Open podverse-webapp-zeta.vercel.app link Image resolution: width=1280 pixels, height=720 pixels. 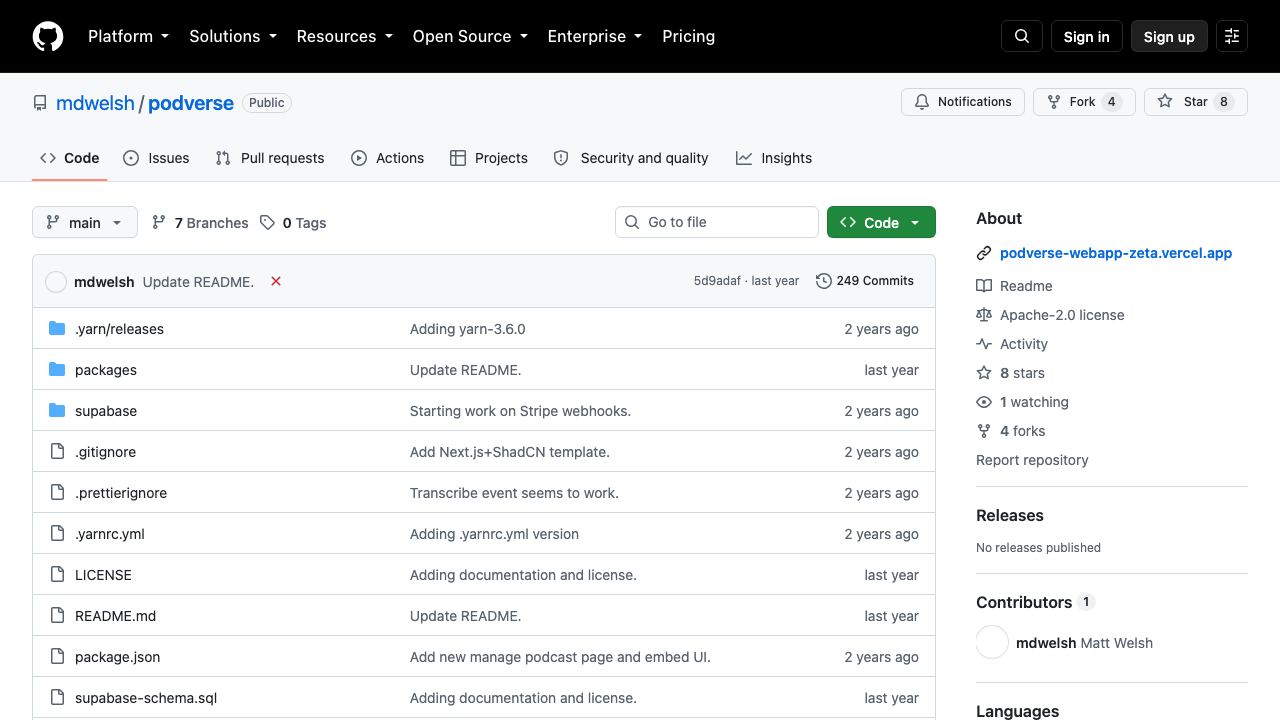coord(1116,253)
